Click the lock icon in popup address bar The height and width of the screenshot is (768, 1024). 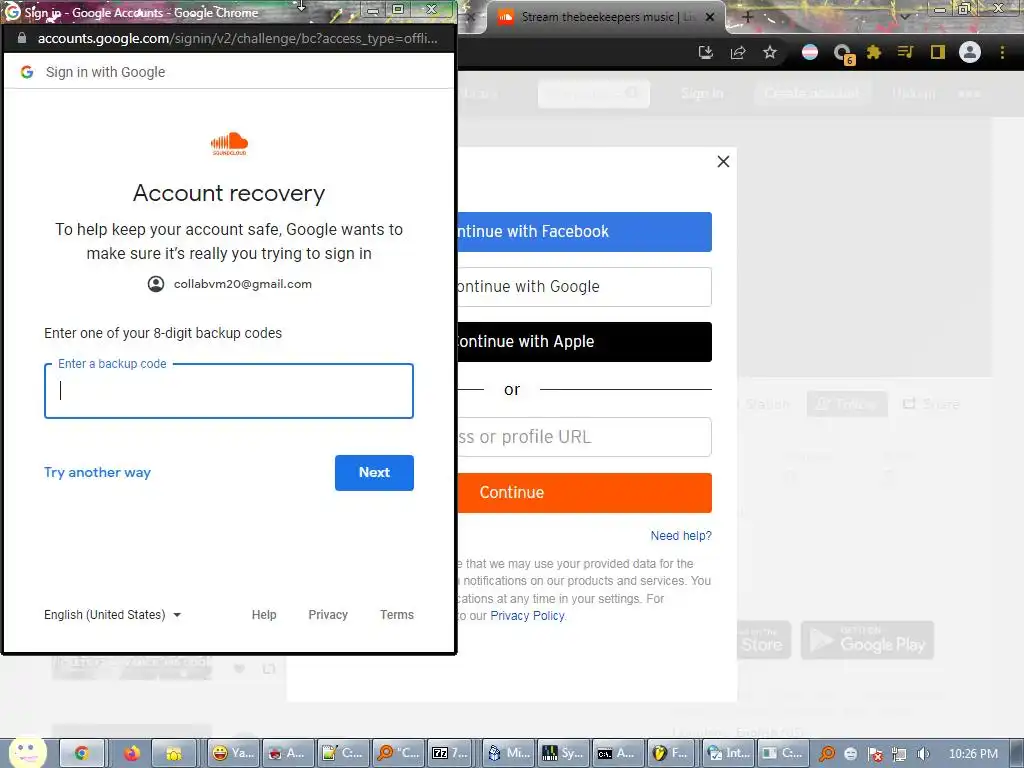pyautogui.click(x=22, y=38)
